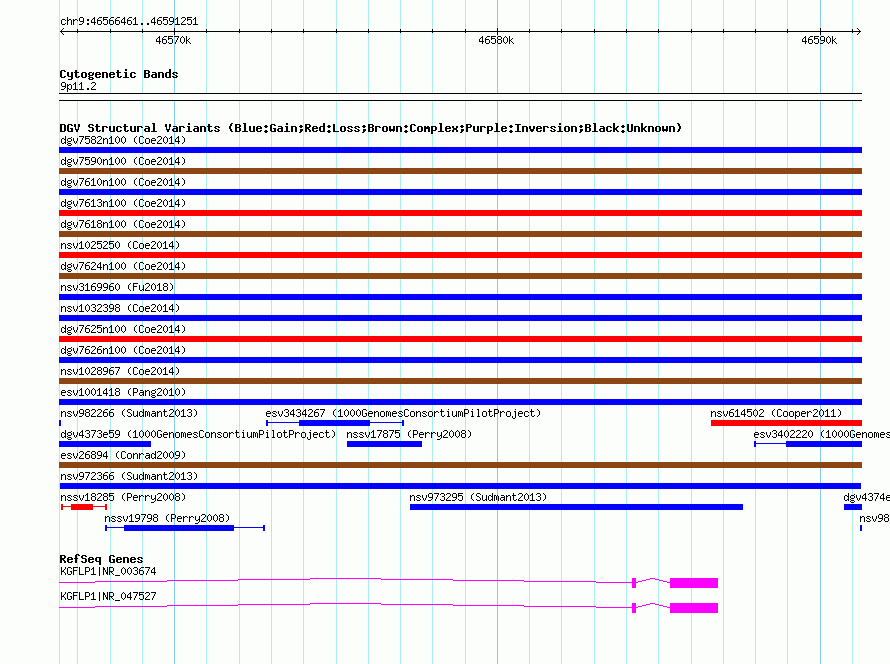Select the KGFLP1|NR_047527 gene label

pyautogui.click(x=108, y=596)
